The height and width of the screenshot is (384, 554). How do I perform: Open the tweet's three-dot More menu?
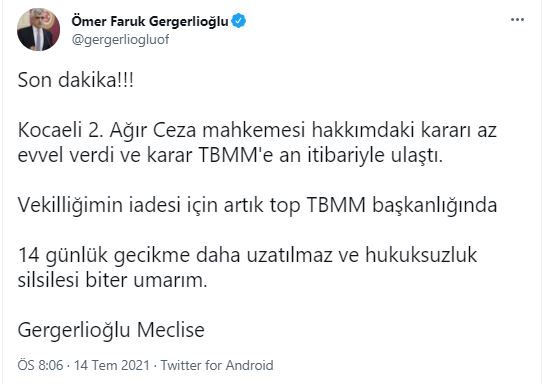517,20
